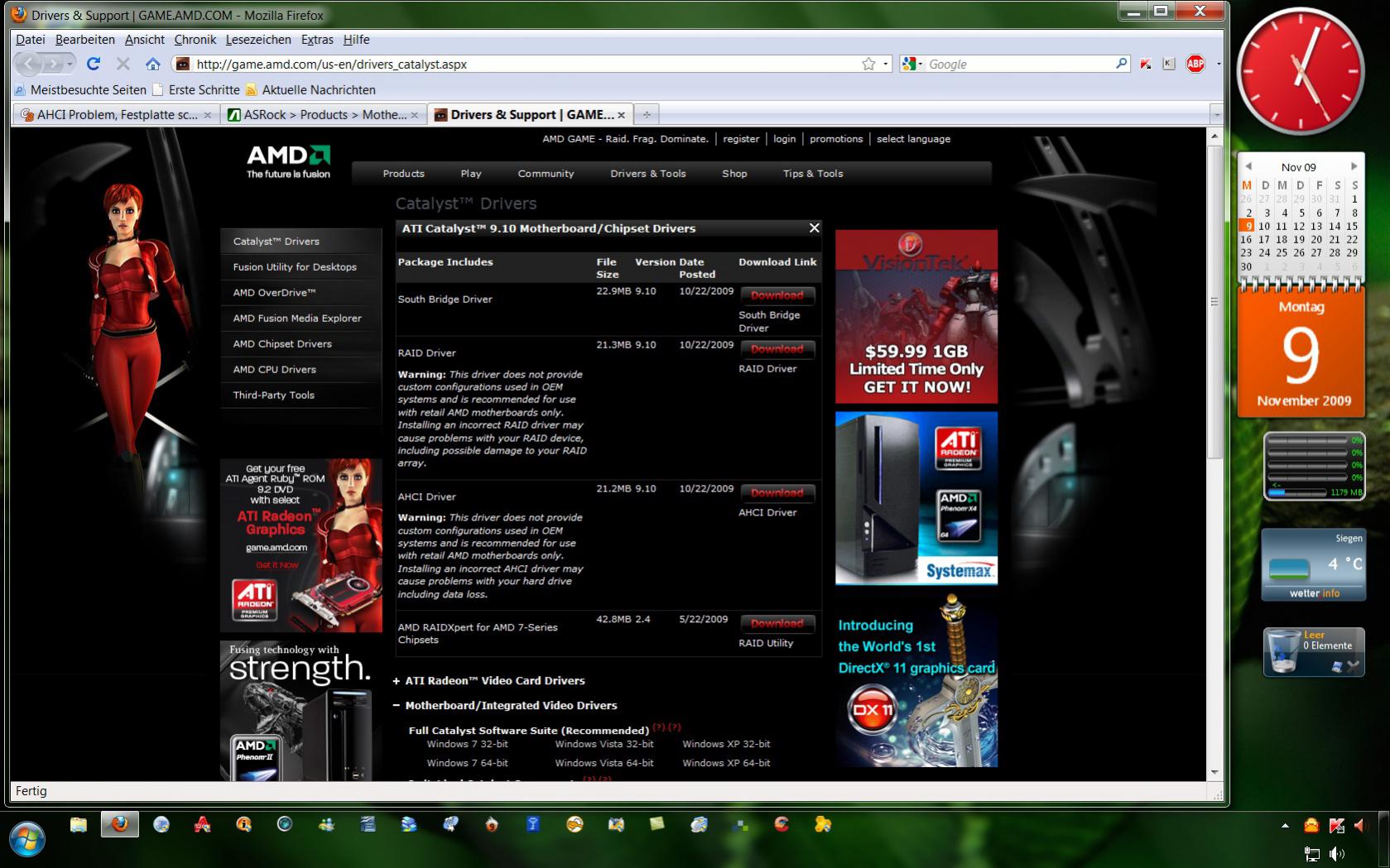
Task: Open the Aktuelle Nachrichten feed bookmark
Action: (310, 89)
